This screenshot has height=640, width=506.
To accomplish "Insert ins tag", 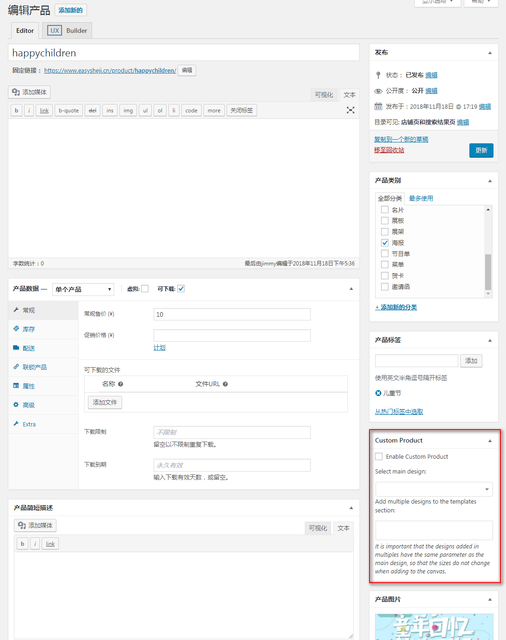I will click(110, 111).
